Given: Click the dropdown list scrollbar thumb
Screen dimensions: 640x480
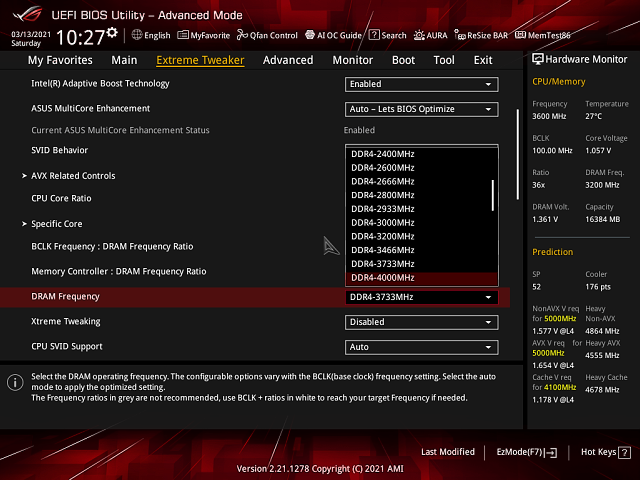Looking at the screenshot, I should [x=493, y=196].
